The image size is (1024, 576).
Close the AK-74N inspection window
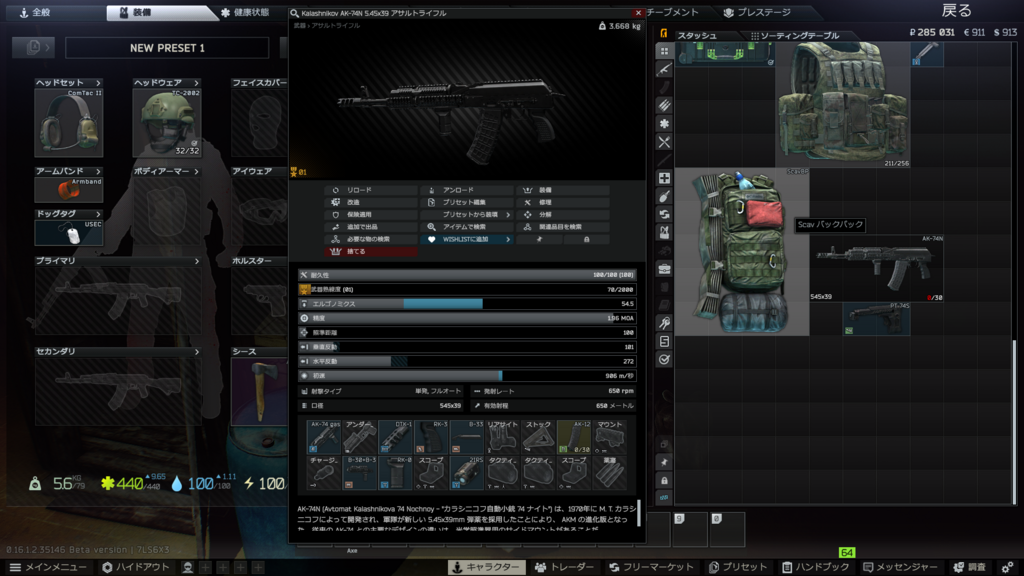point(638,13)
